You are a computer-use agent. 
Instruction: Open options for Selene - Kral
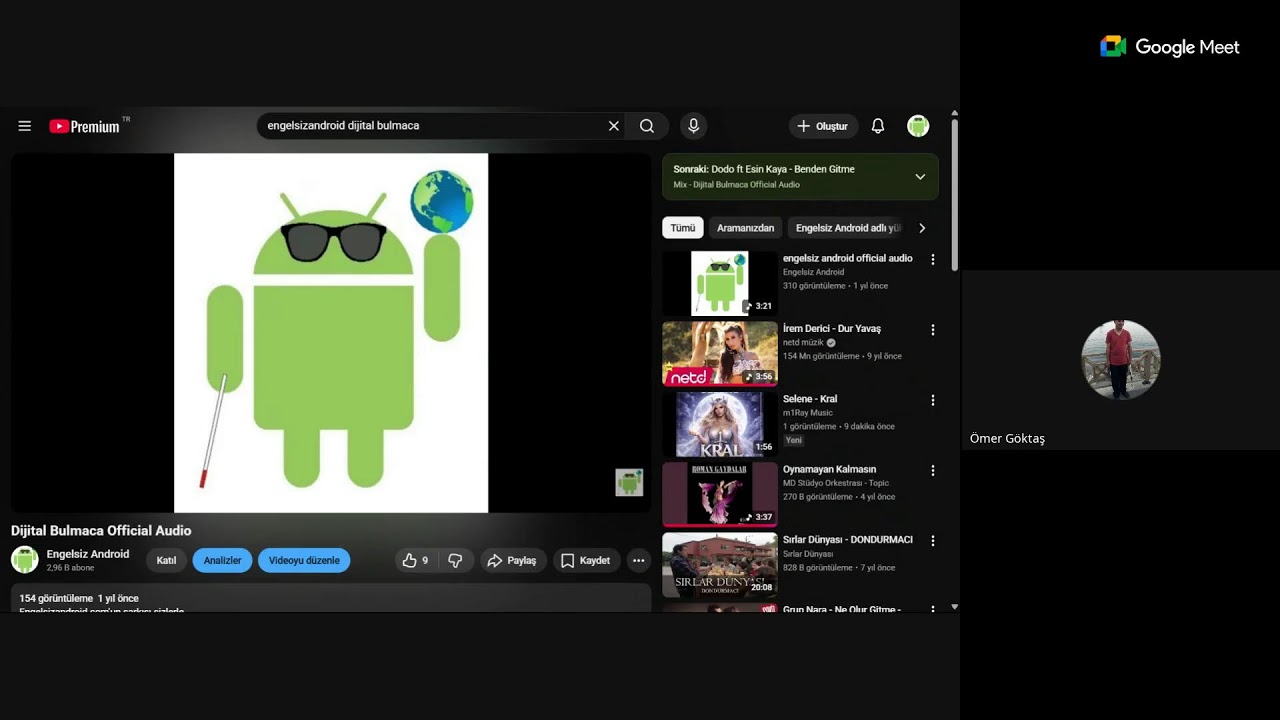click(933, 400)
